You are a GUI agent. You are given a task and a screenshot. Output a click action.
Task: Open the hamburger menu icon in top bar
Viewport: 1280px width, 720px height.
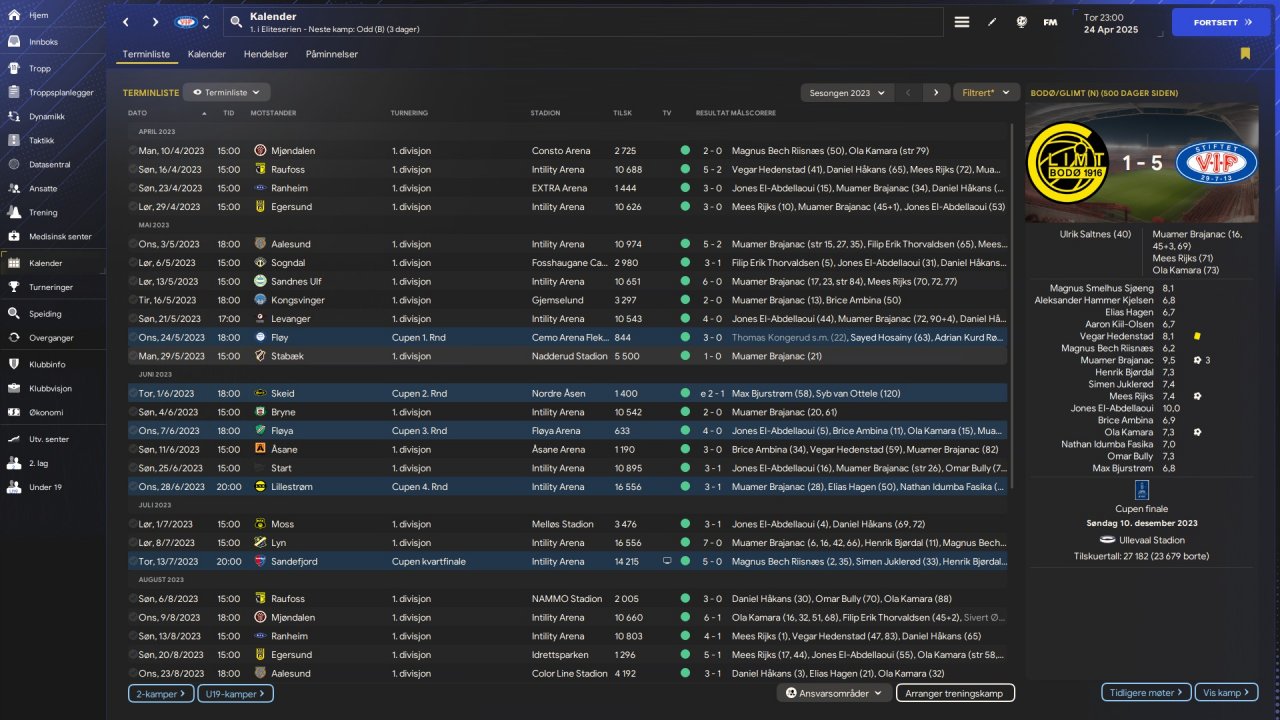(x=962, y=22)
